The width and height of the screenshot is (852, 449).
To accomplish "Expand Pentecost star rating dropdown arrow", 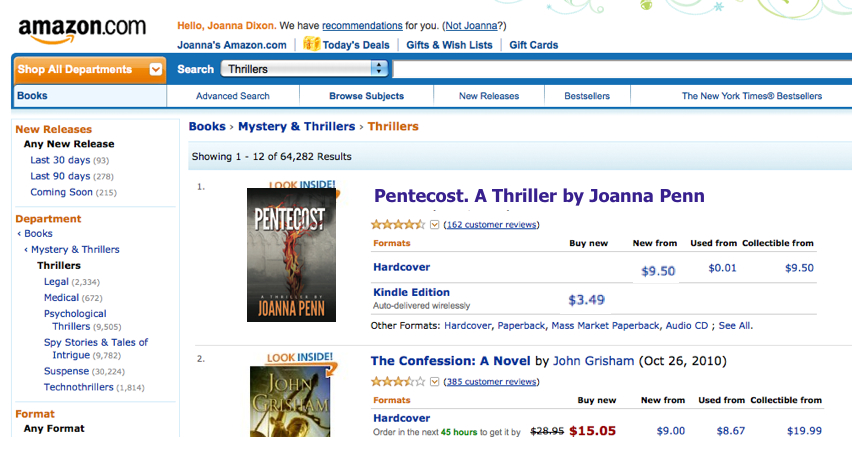I will (434, 224).
